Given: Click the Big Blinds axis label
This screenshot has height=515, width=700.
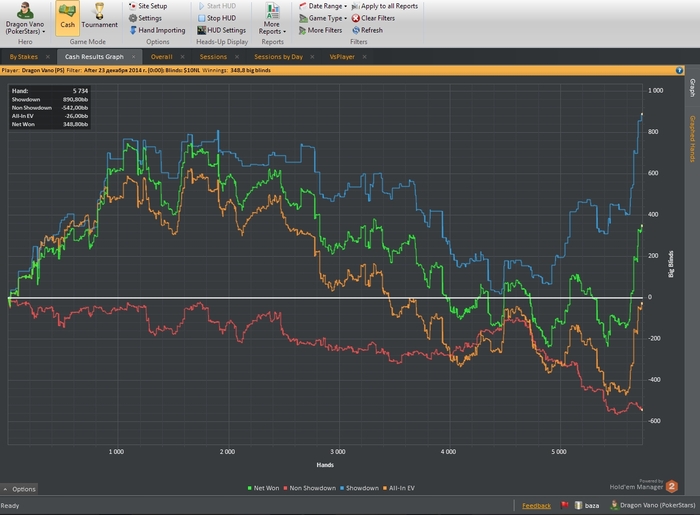Looking at the screenshot, I should point(671,264).
